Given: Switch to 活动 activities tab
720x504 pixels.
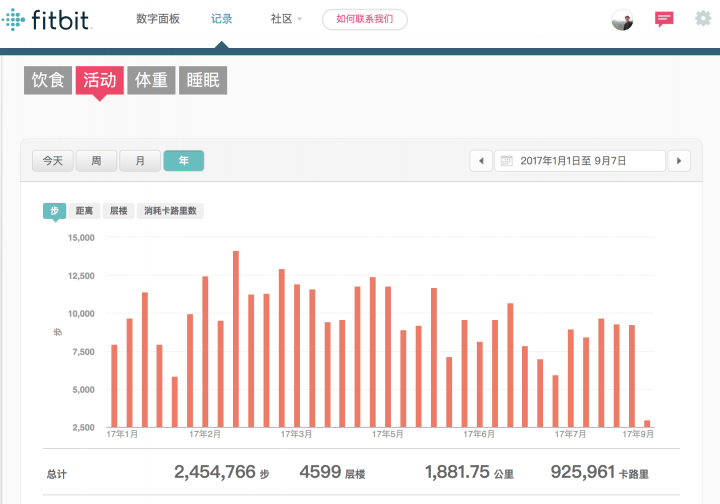Looking at the screenshot, I should 100,80.
